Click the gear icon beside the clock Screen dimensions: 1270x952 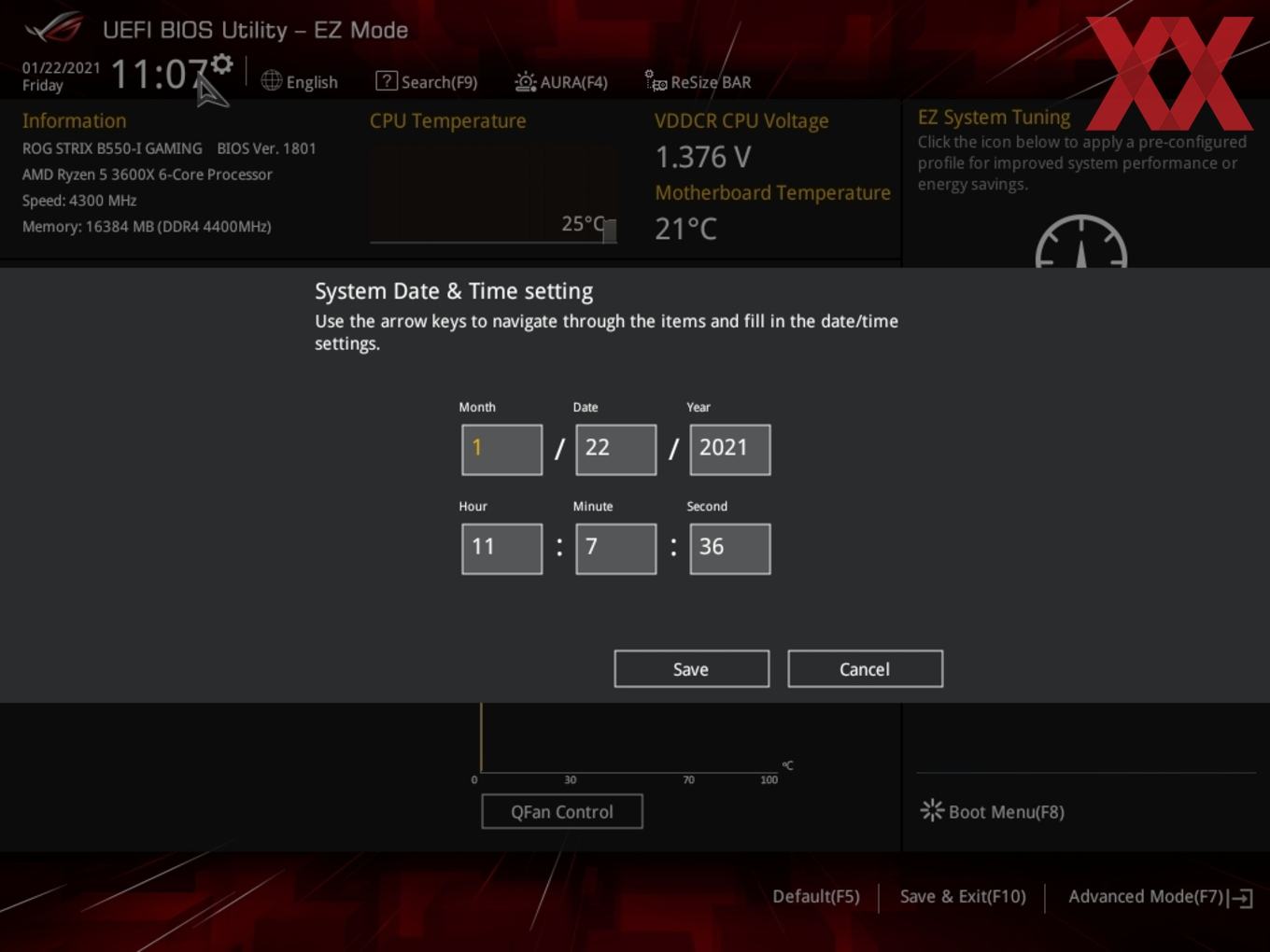(222, 63)
